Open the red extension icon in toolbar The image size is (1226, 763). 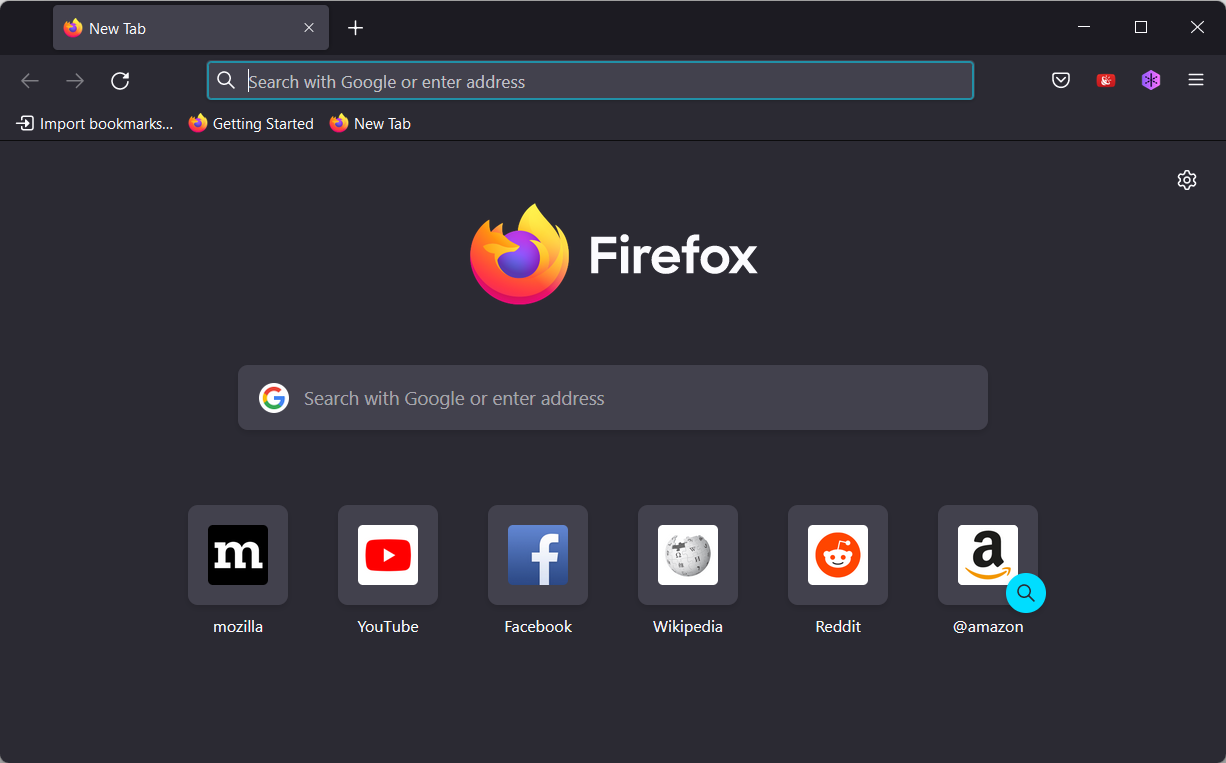pyautogui.click(x=1106, y=81)
